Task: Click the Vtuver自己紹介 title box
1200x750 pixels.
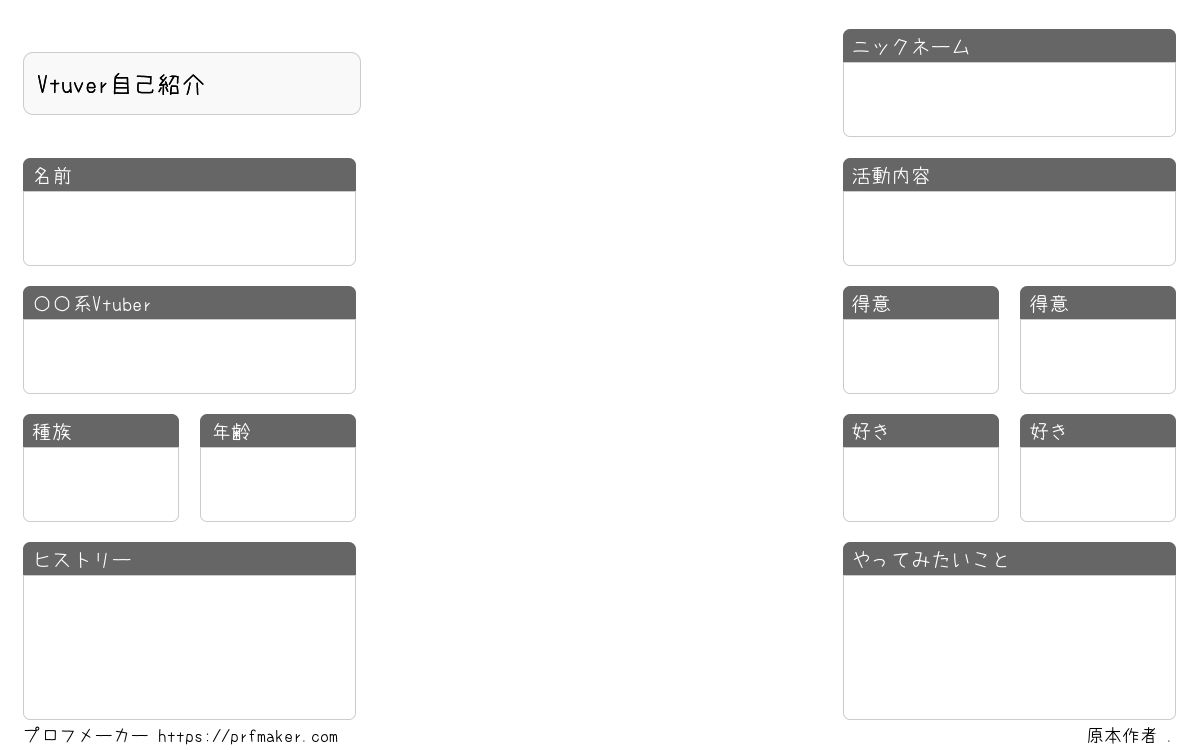Action: [192, 84]
